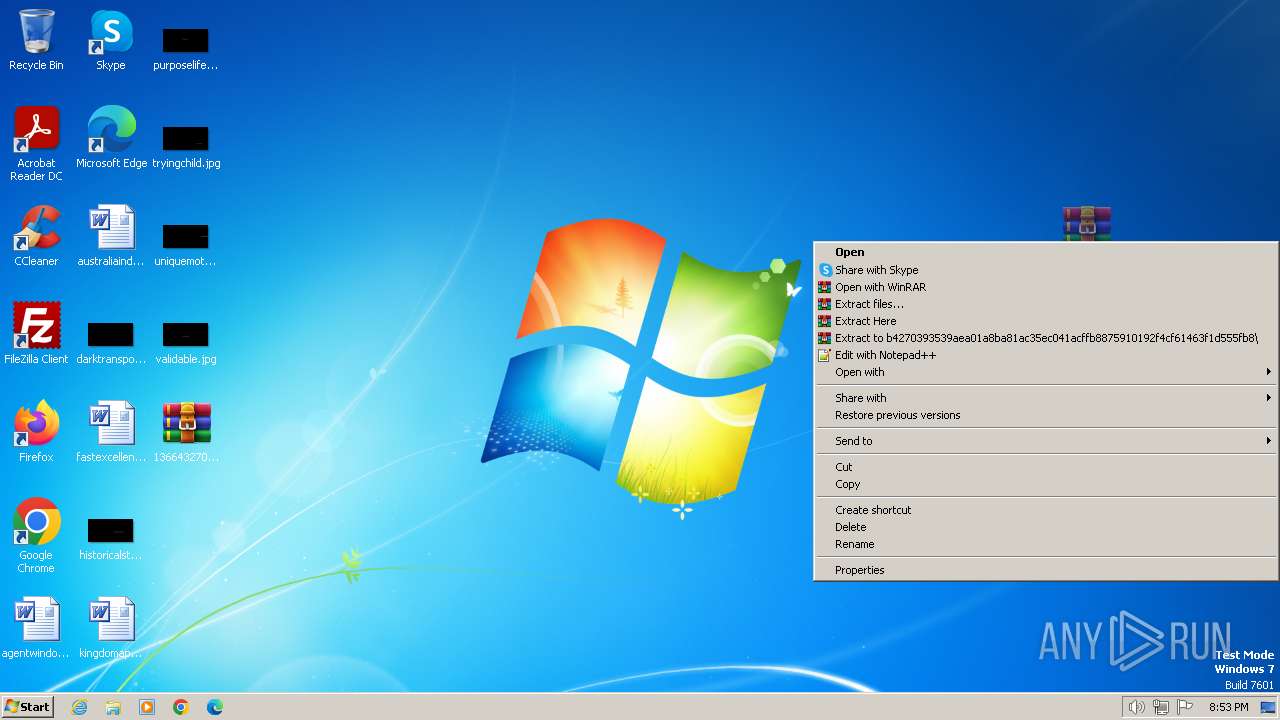The width and height of the screenshot is (1280, 720).
Task: Choose Open in the context menu
Action: pyautogui.click(x=1046, y=252)
